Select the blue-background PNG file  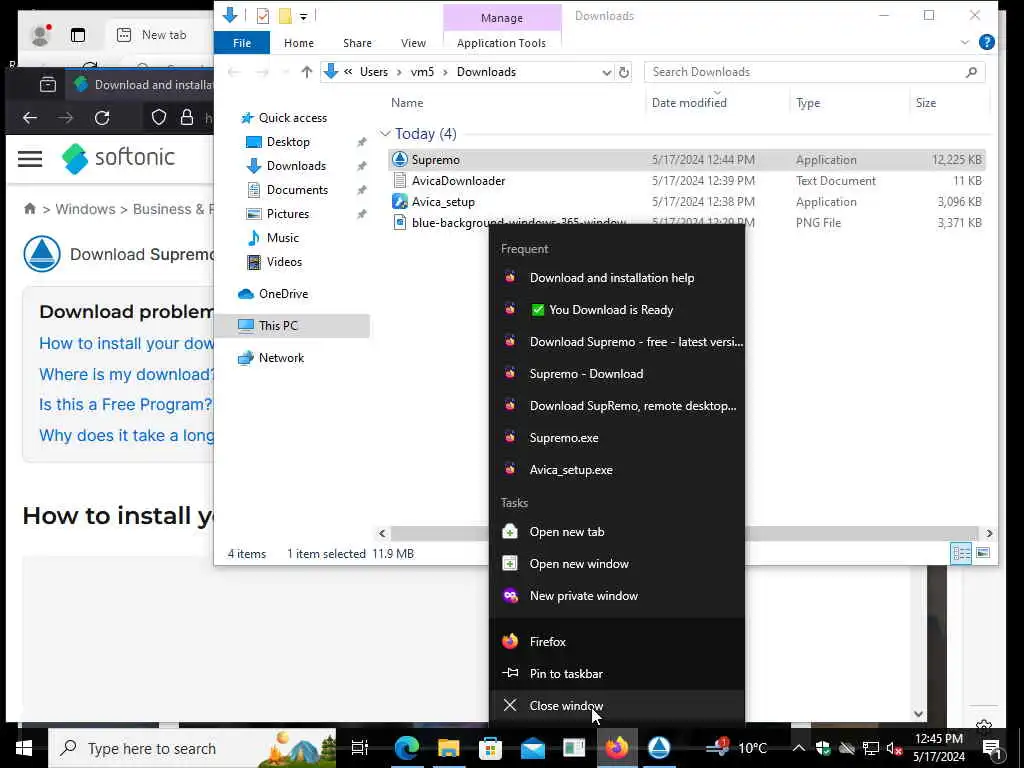click(x=686, y=223)
